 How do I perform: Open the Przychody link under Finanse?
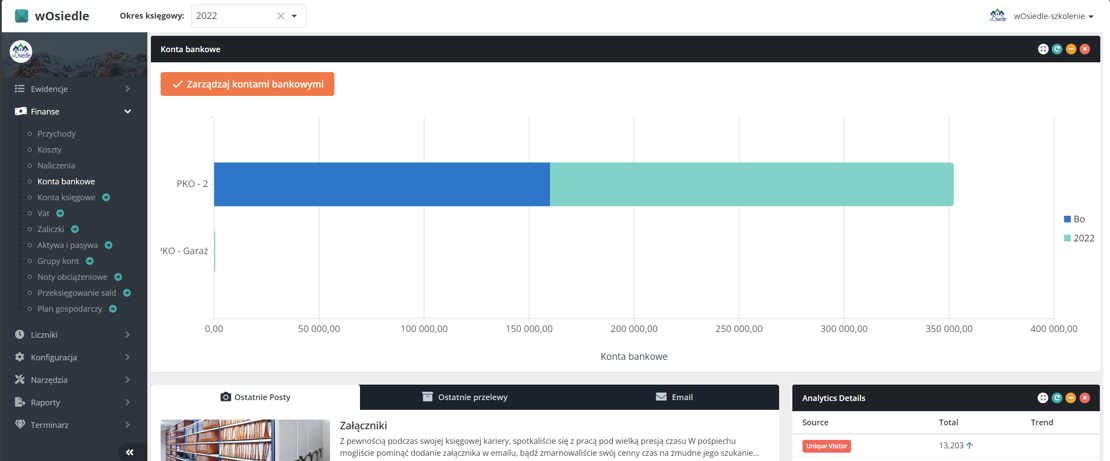56,133
